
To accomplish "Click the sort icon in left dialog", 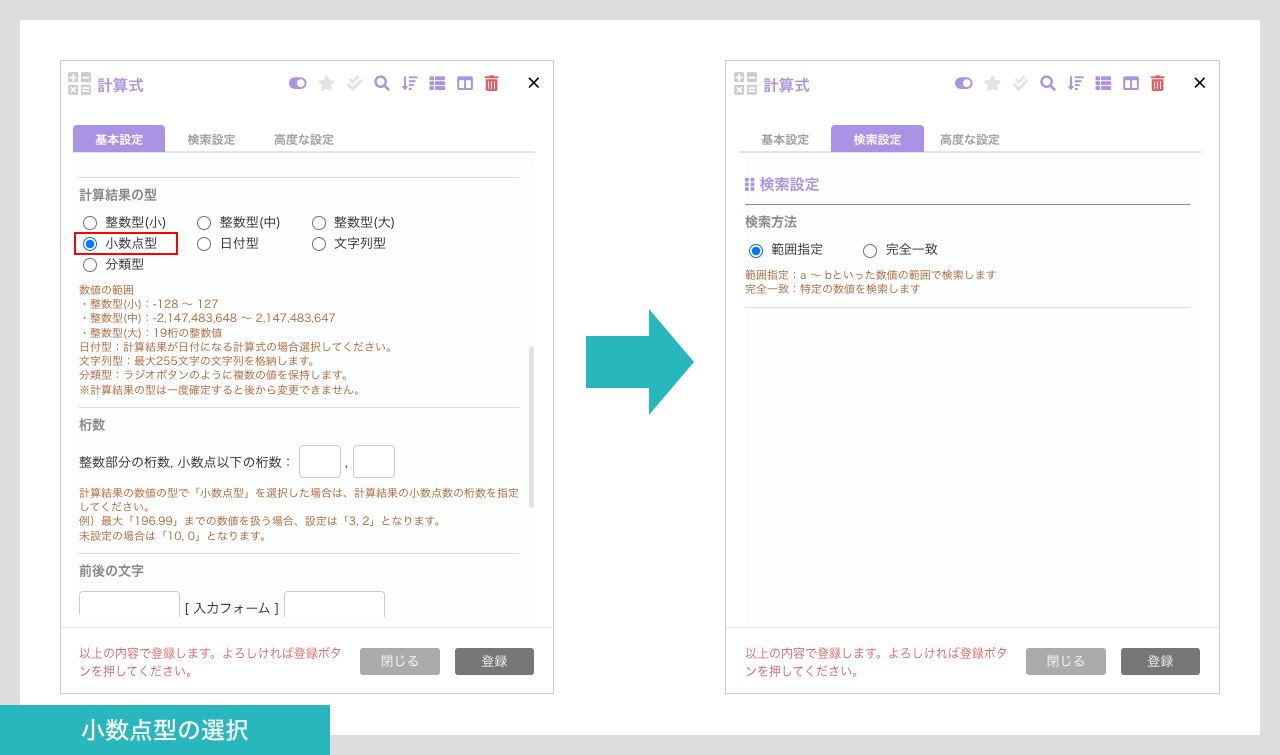I will pyautogui.click(x=409, y=83).
